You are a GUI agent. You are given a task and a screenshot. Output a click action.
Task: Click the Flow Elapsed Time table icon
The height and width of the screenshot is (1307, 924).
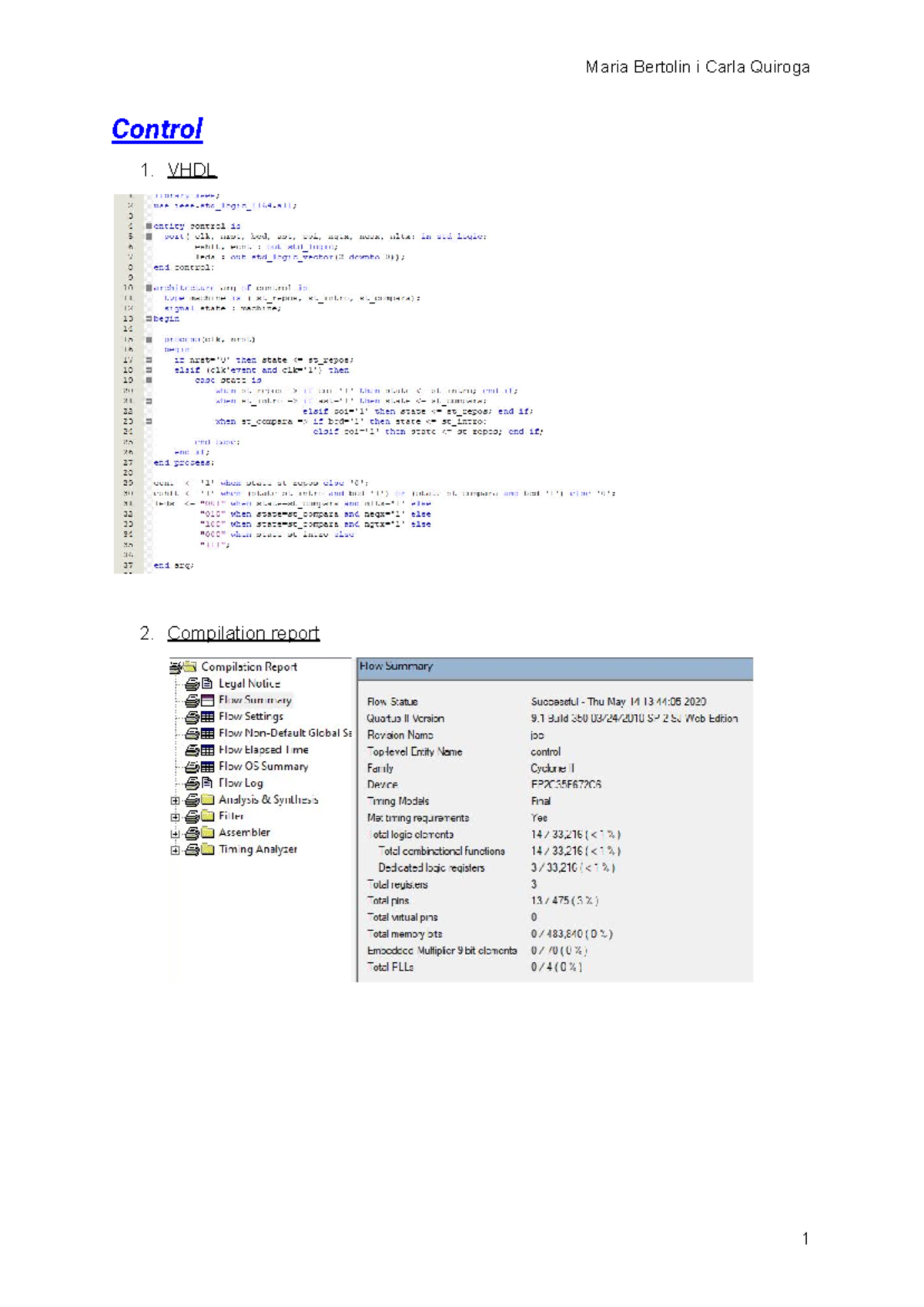(207, 749)
